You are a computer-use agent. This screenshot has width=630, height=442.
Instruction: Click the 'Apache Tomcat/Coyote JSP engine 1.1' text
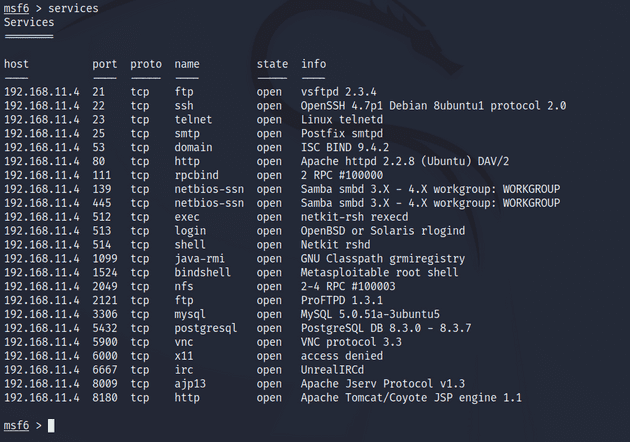point(411,398)
